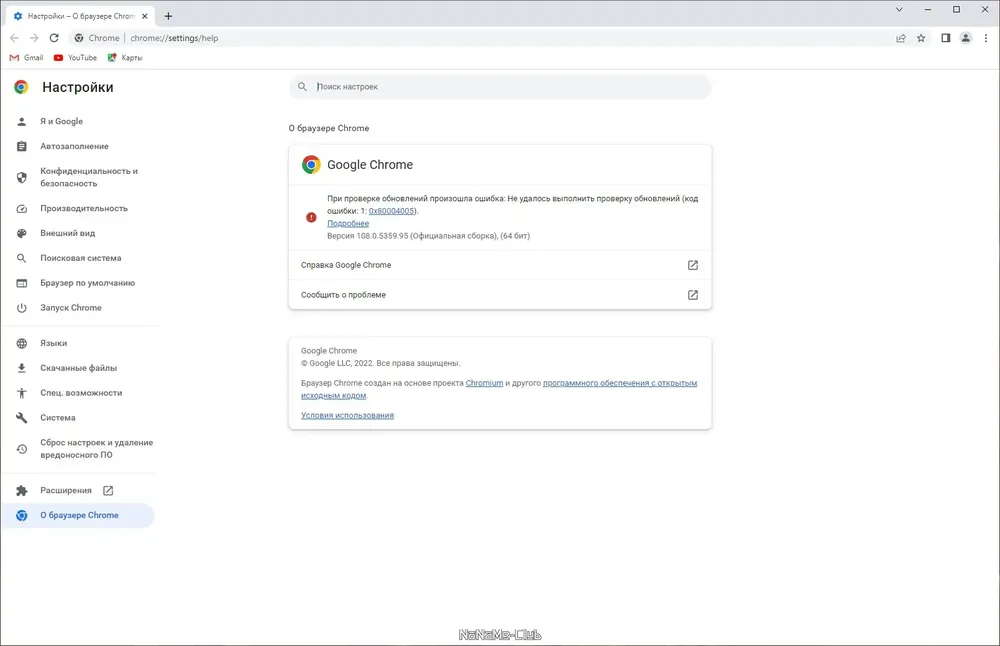Click the Подробнее link

pos(348,223)
